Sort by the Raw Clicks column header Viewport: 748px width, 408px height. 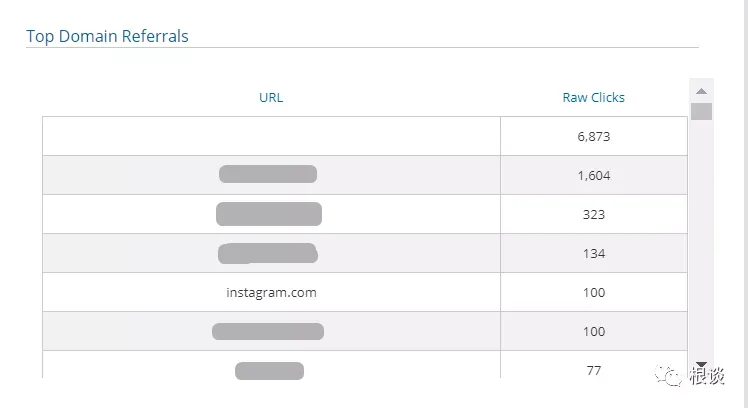pyautogui.click(x=593, y=97)
